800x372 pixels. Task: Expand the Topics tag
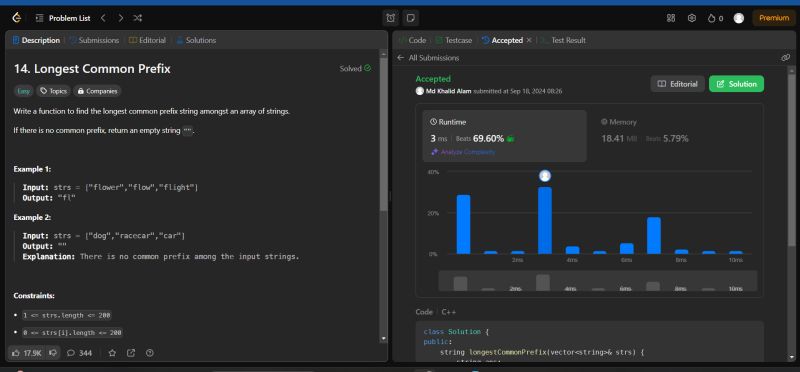click(54, 91)
